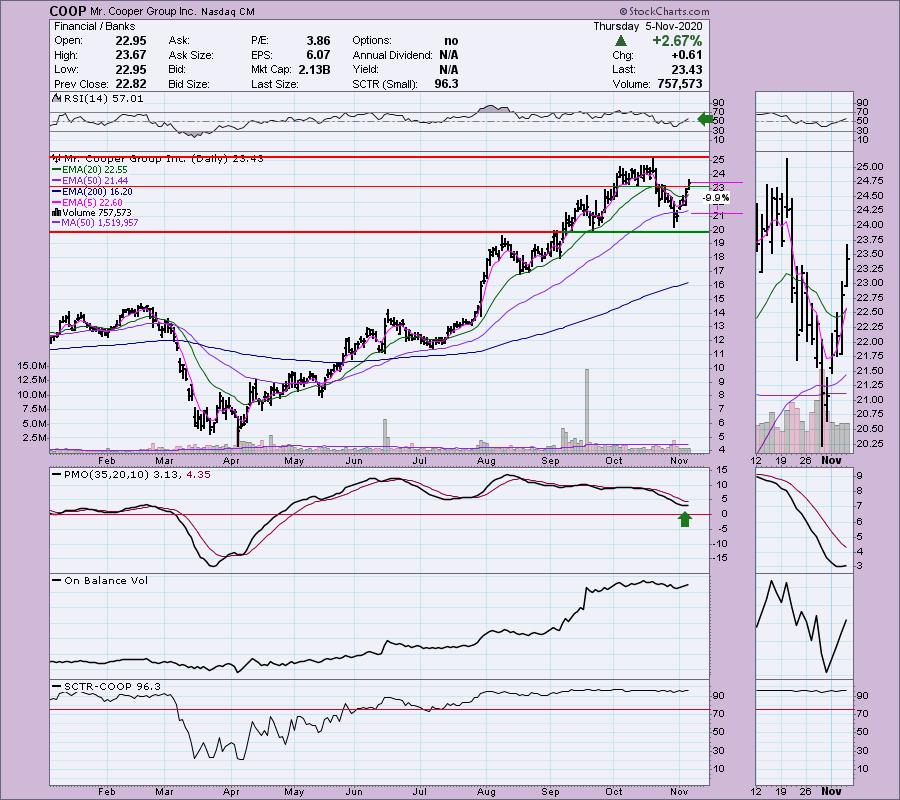The height and width of the screenshot is (800, 900).
Task: Click the Nasdaq CM exchange label
Action: 228,11
